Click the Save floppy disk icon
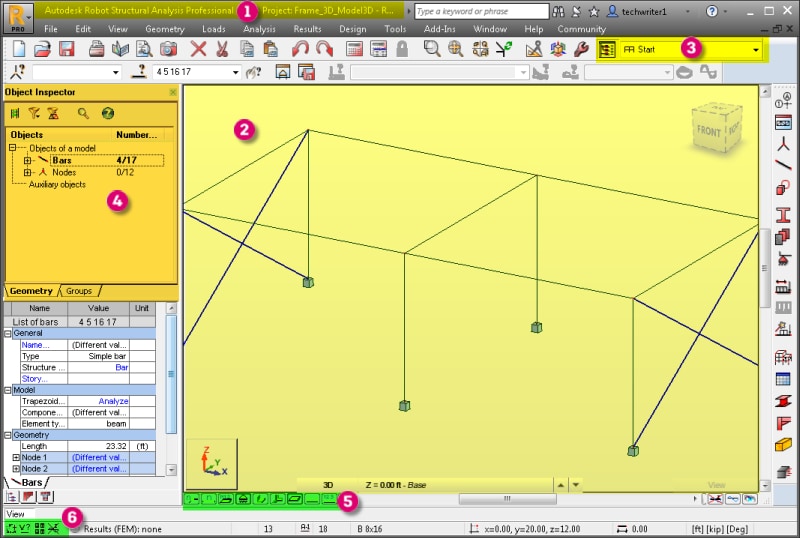Image resolution: width=800 pixels, height=538 pixels. (67, 49)
